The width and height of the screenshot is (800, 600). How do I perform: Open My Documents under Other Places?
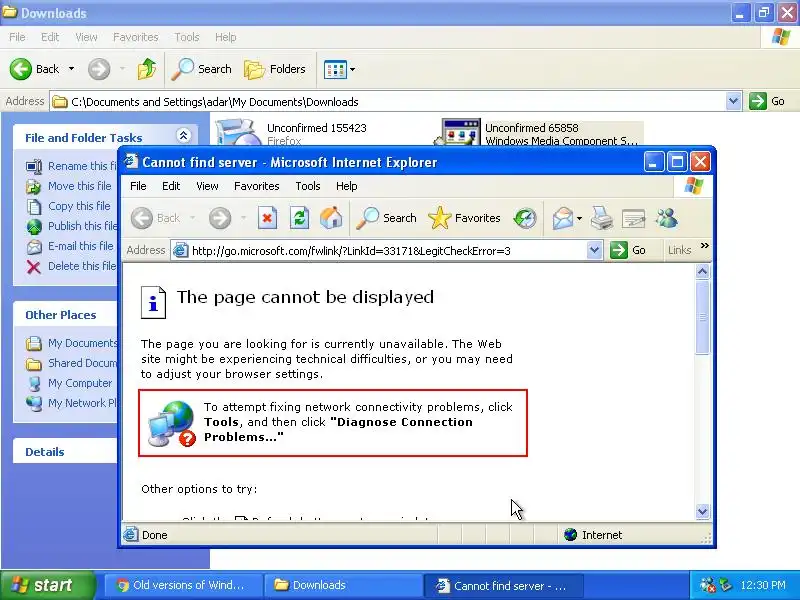pos(71,343)
